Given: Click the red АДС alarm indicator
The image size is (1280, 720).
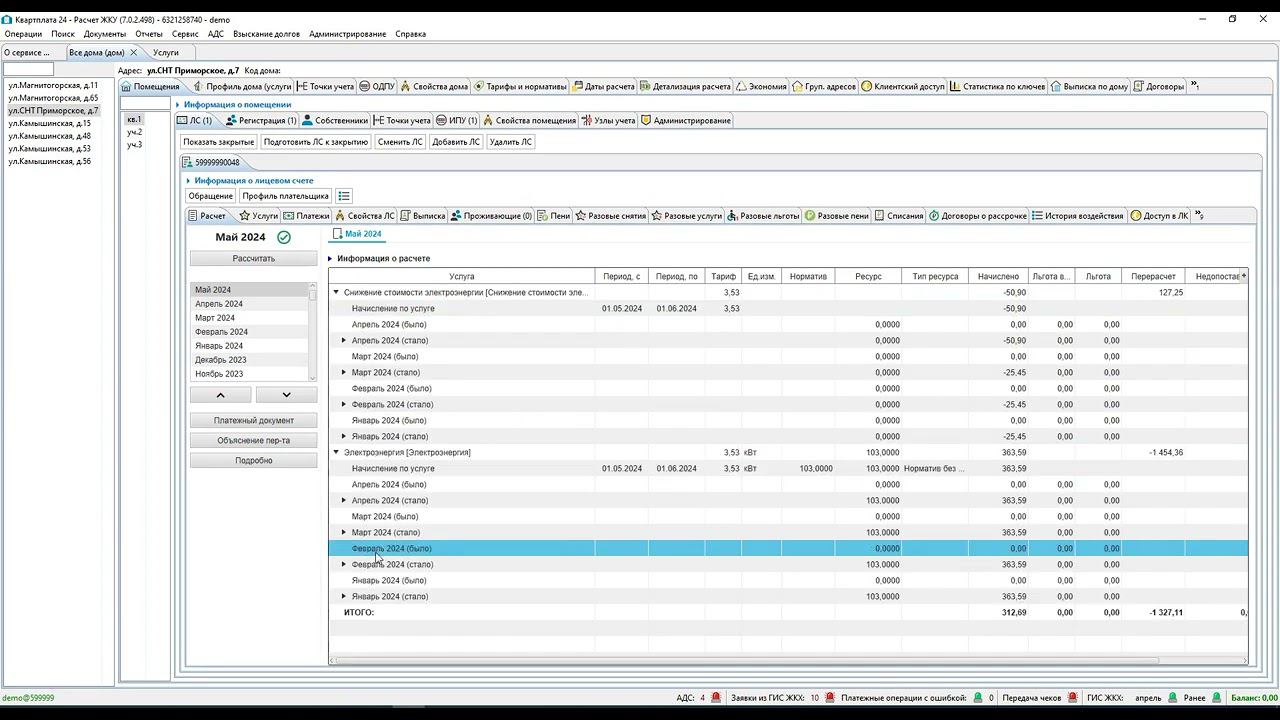Looking at the screenshot, I should (716, 698).
